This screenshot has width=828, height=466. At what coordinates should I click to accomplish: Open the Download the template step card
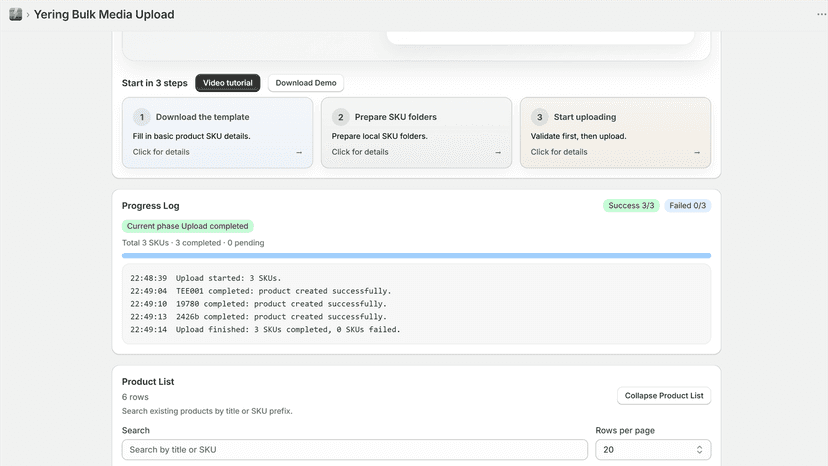pos(218,133)
